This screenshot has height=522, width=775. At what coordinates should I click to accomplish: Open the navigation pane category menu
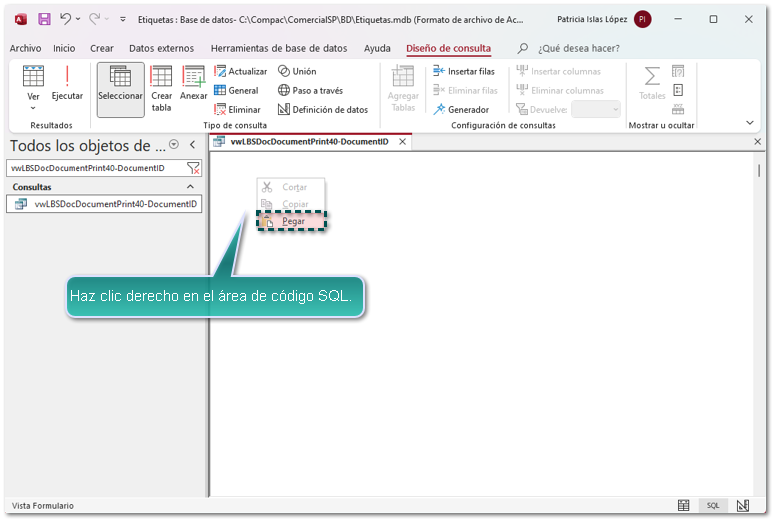pos(174,145)
